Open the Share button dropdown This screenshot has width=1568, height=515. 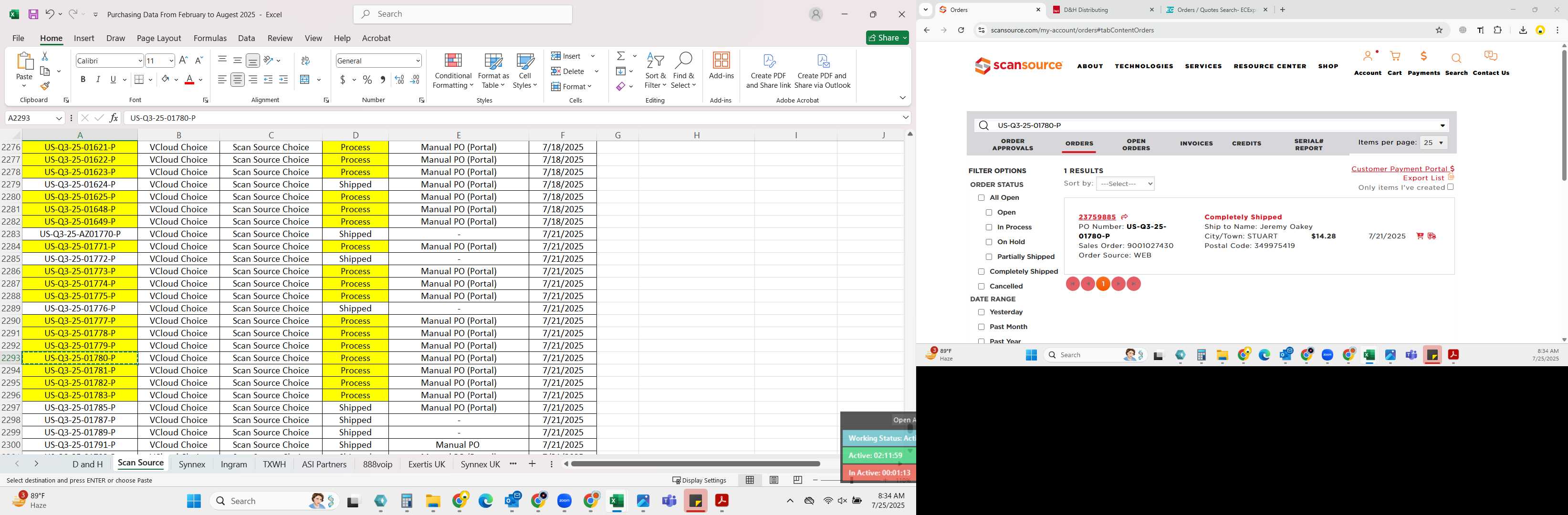click(905, 38)
